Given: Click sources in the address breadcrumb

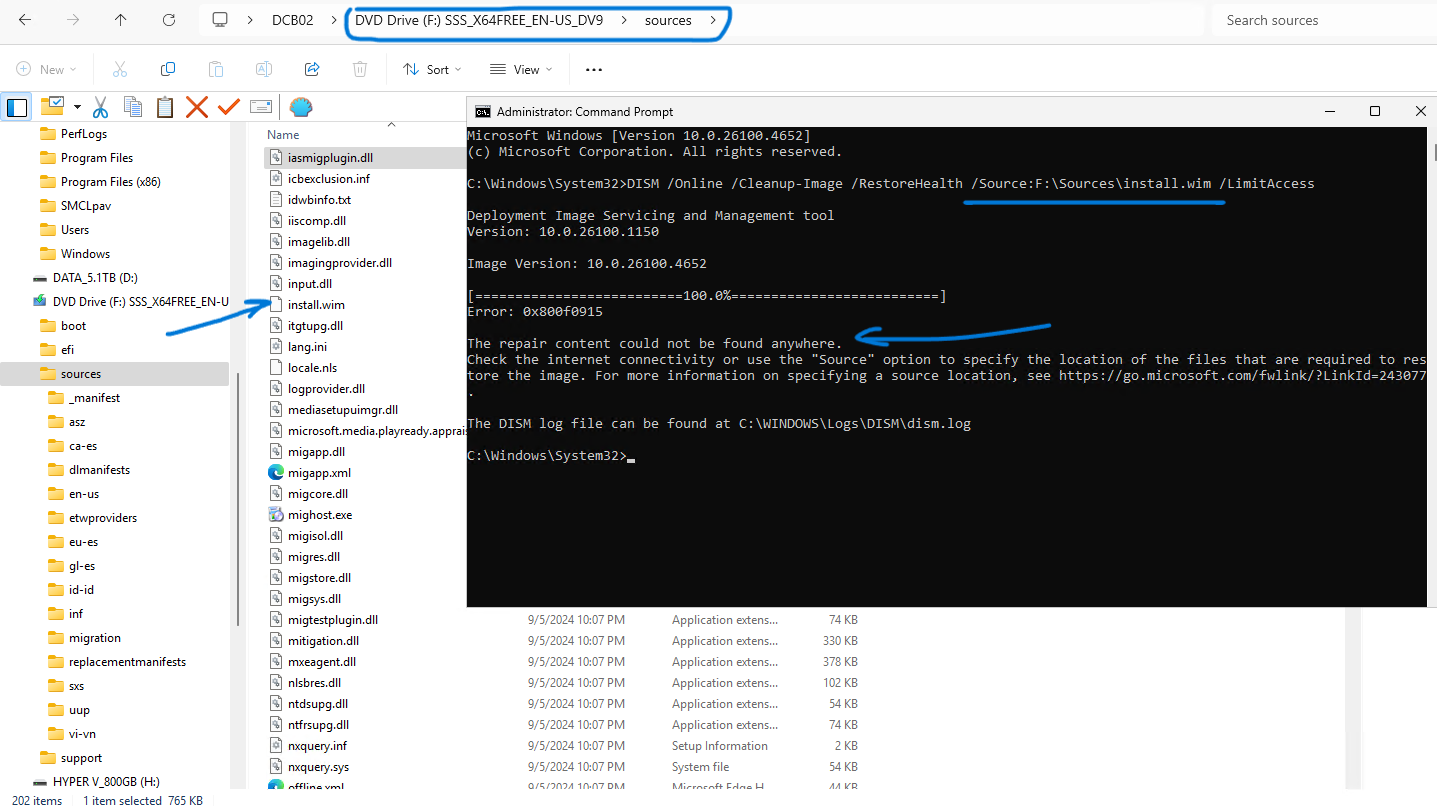Looking at the screenshot, I should pos(669,20).
